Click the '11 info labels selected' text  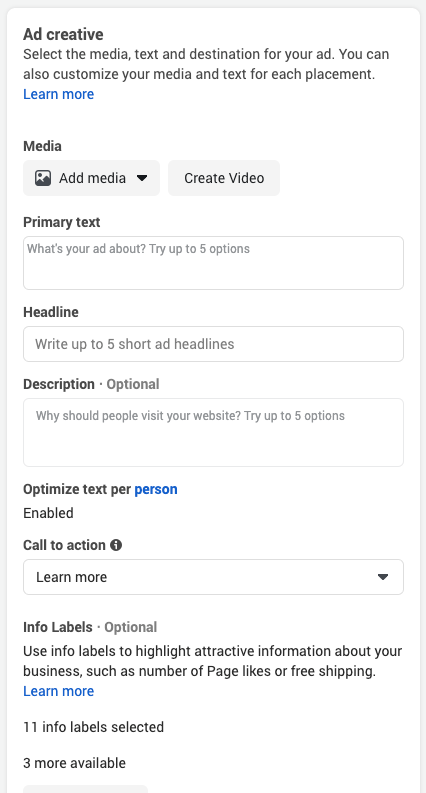94,727
